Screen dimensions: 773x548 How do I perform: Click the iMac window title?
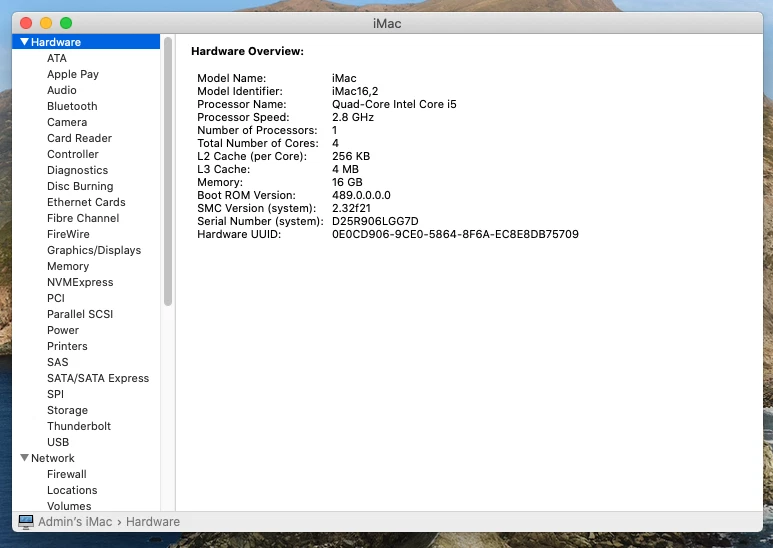click(387, 23)
